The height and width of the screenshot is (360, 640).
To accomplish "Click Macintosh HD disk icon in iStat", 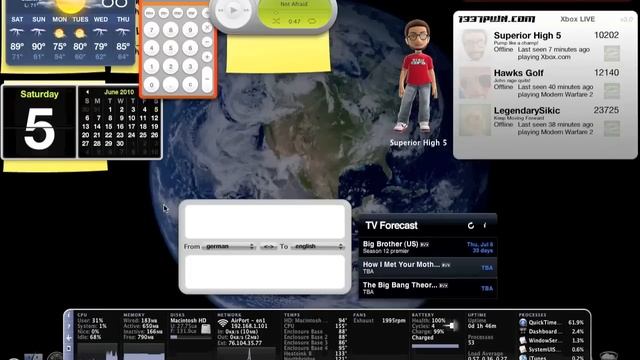I will [206, 329].
